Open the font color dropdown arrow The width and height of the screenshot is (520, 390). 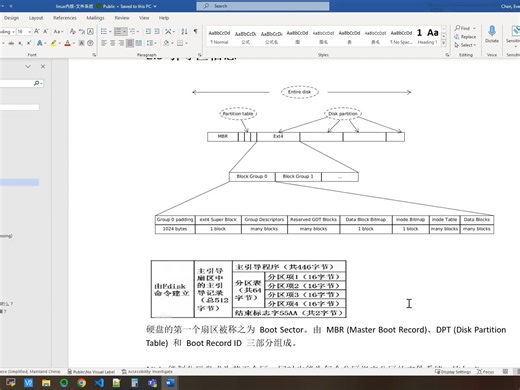(73, 43)
